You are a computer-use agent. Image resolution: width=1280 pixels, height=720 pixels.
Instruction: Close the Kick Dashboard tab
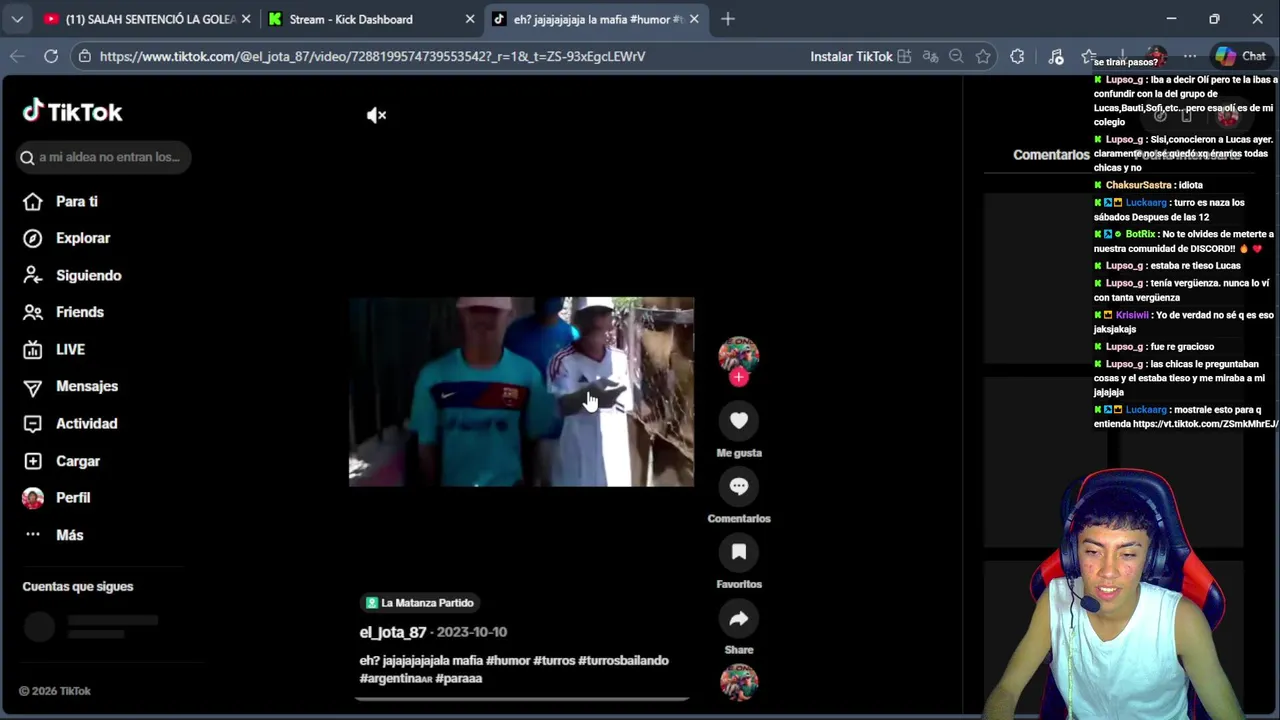pos(470,19)
